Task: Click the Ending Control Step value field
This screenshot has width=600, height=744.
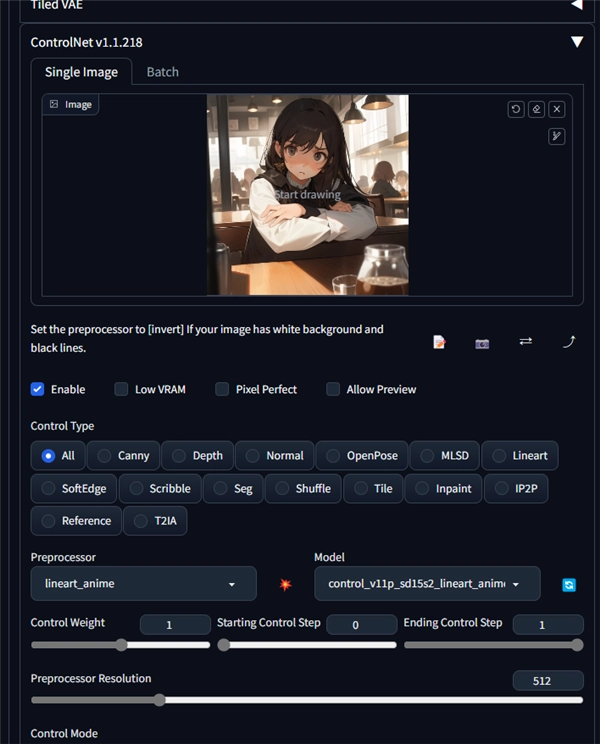Action: click(x=548, y=625)
